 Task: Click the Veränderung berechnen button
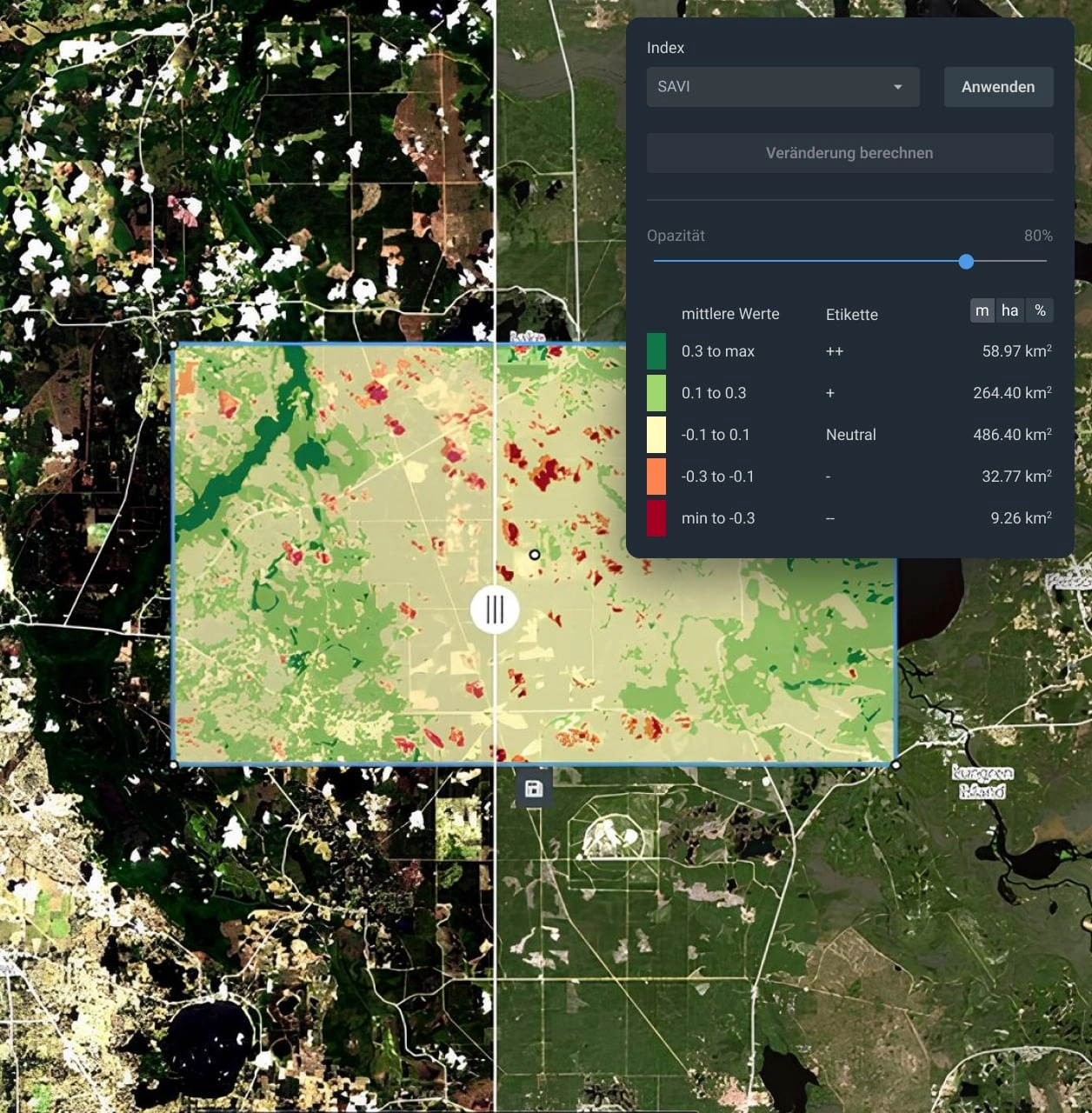[849, 153]
